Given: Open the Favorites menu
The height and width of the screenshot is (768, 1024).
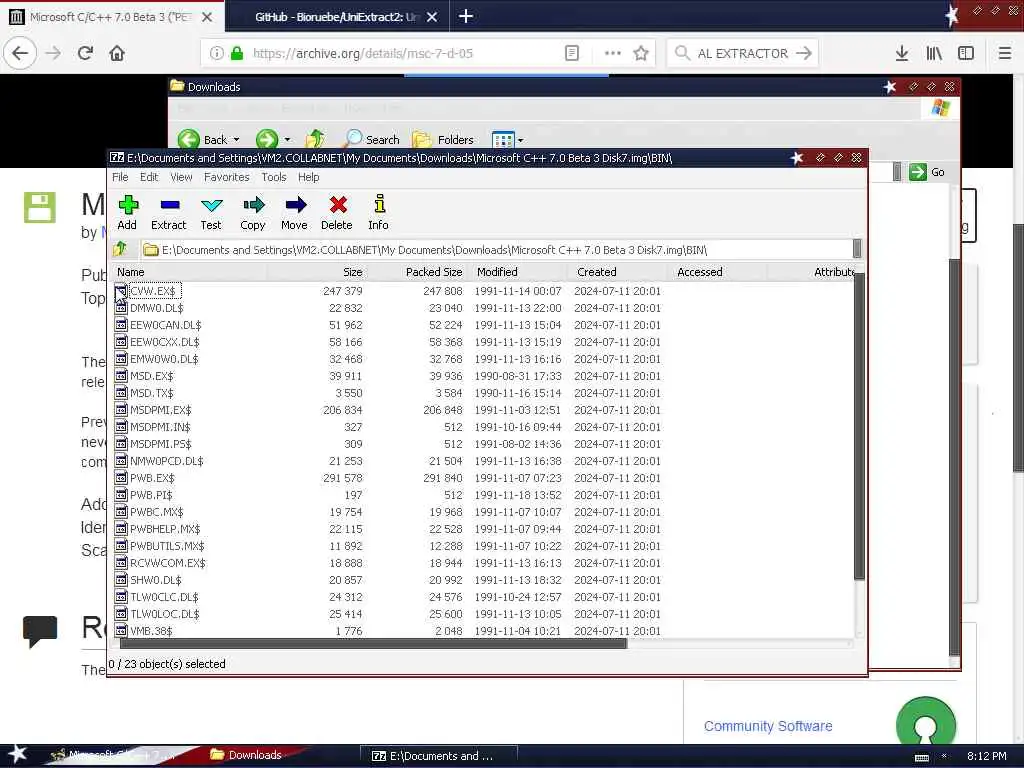Looking at the screenshot, I should [x=227, y=177].
